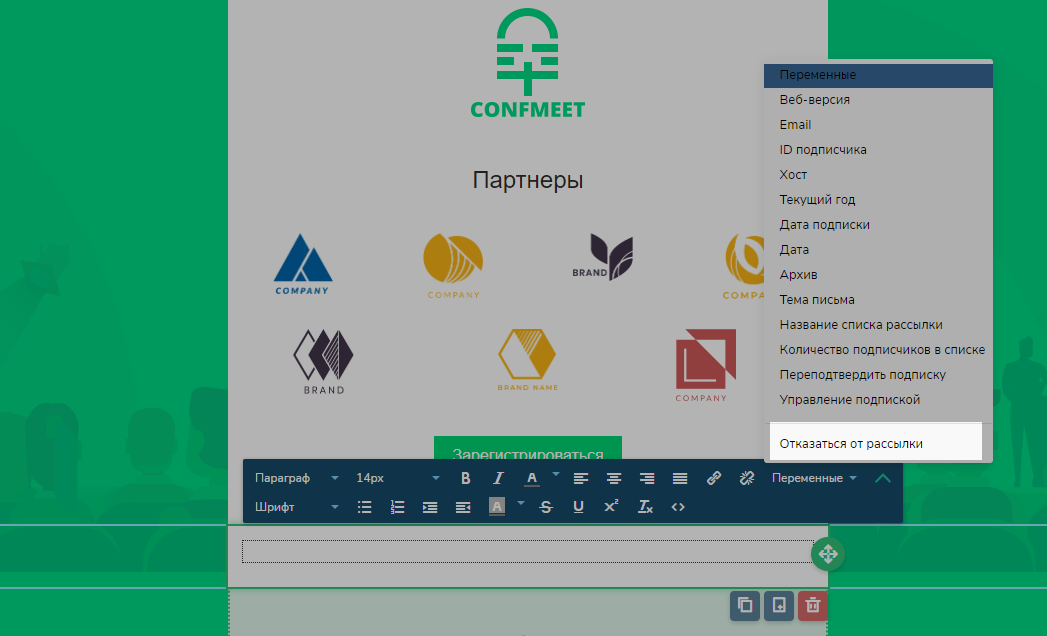Select the dark leaf BRAND logo
Viewport: 1047px width, 636px height.
(603, 257)
